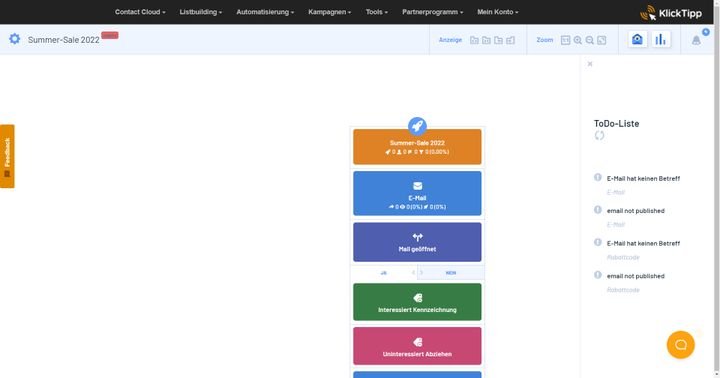The image size is (720, 378).
Task: Select third Anzeige view mode icon
Action: [498, 40]
